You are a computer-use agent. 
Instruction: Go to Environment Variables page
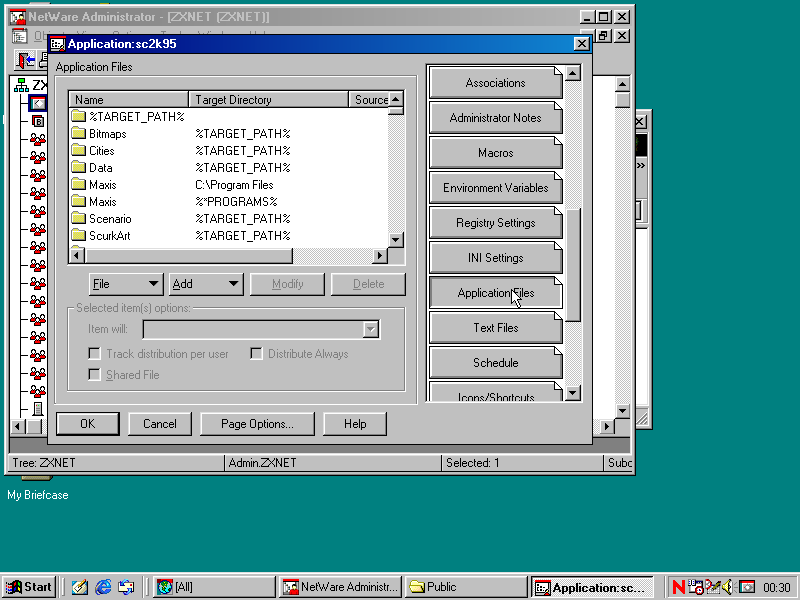(x=495, y=188)
